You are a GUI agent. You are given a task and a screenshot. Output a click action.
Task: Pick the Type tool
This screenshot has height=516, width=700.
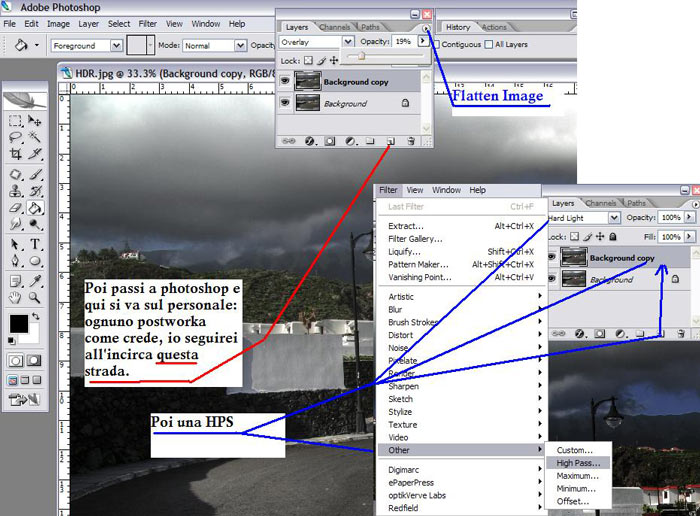pos(36,244)
